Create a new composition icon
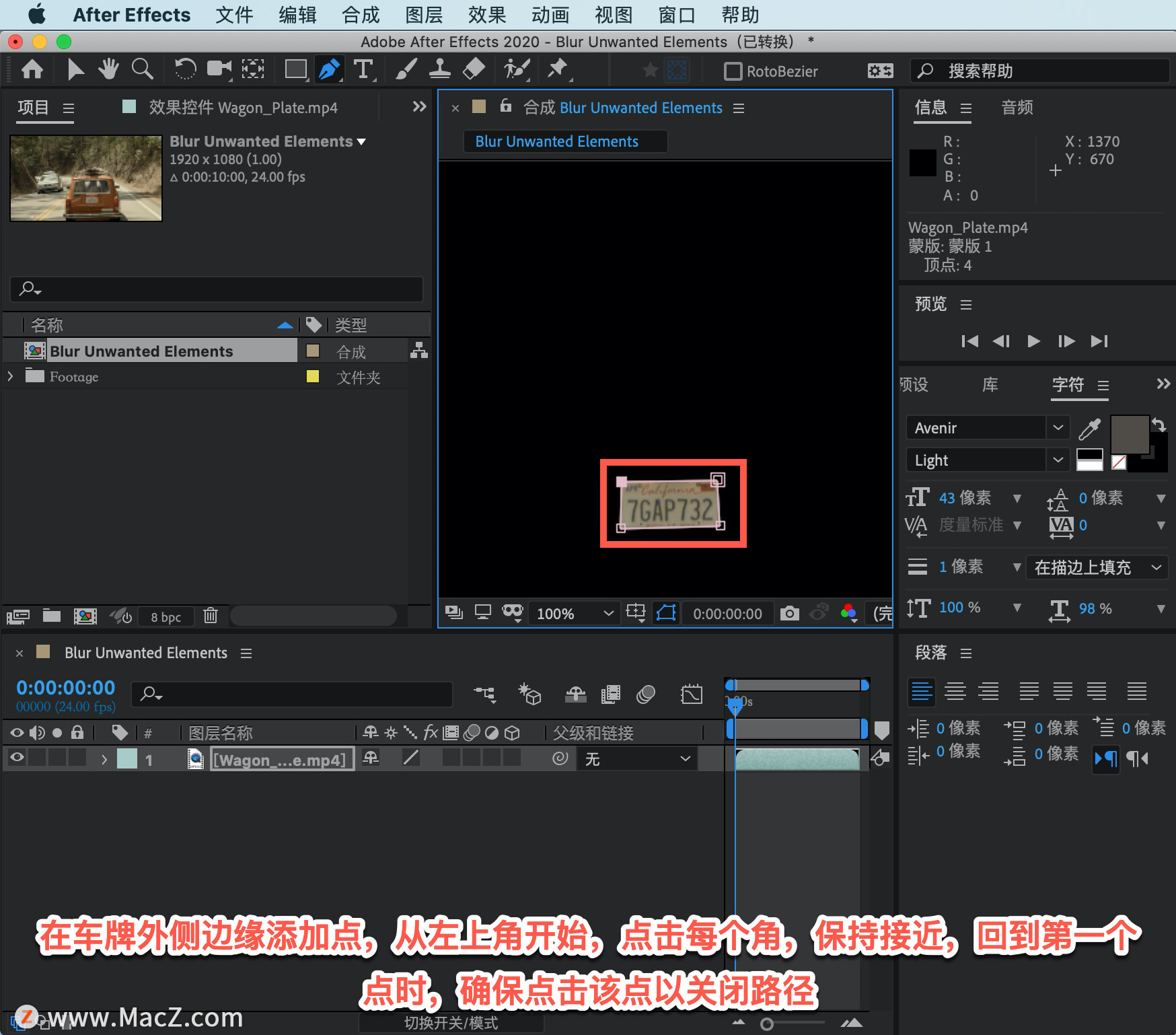 [x=85, y=616]
